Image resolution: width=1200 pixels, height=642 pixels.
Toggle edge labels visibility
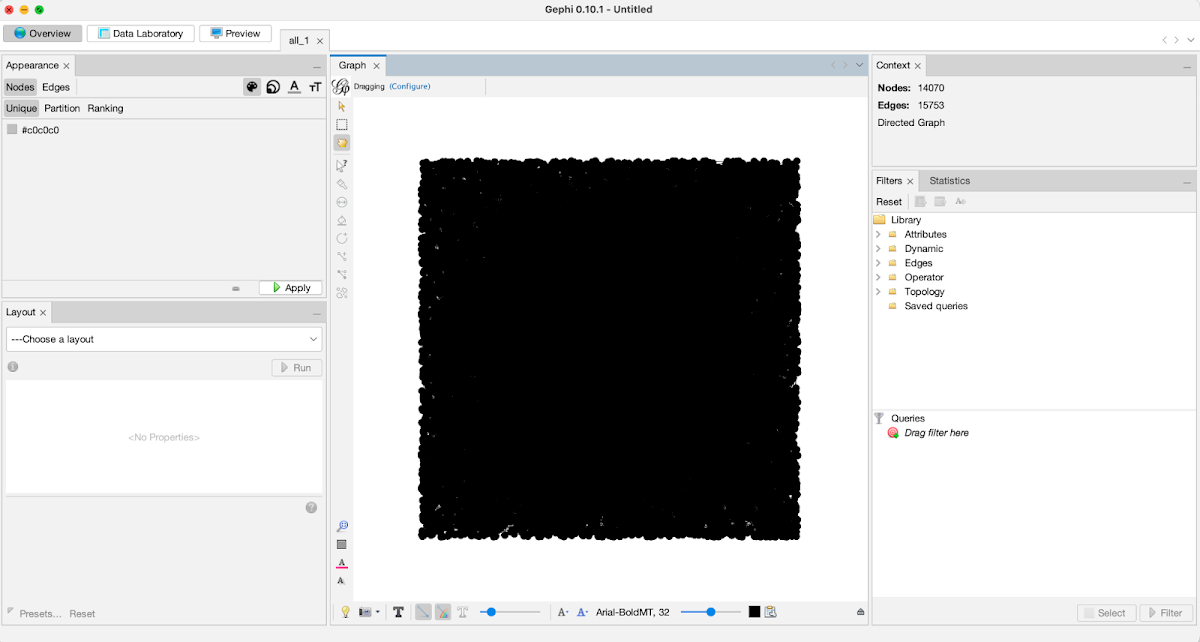pyautogui.click(x=462, y=611)
